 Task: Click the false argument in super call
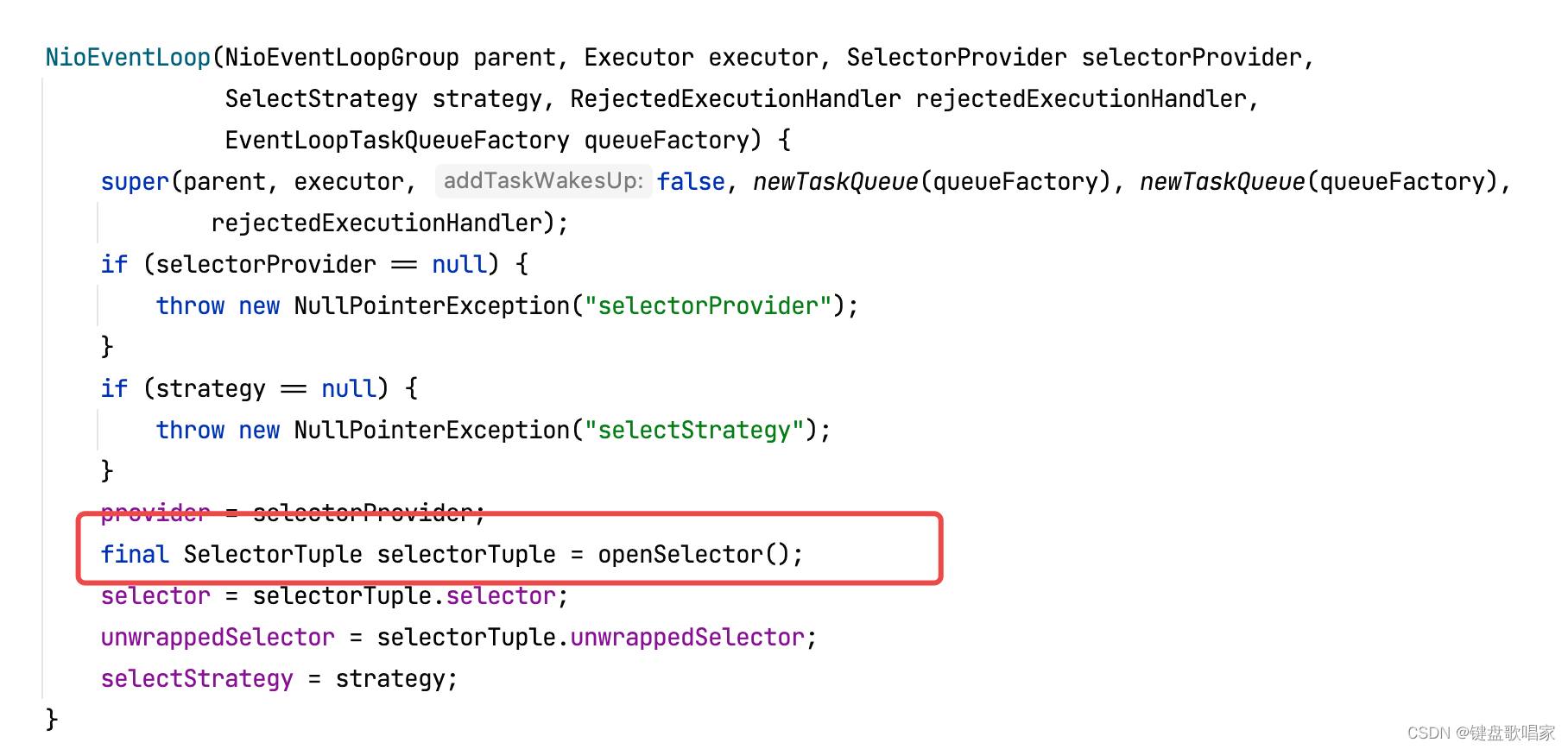tap(691, 182)
